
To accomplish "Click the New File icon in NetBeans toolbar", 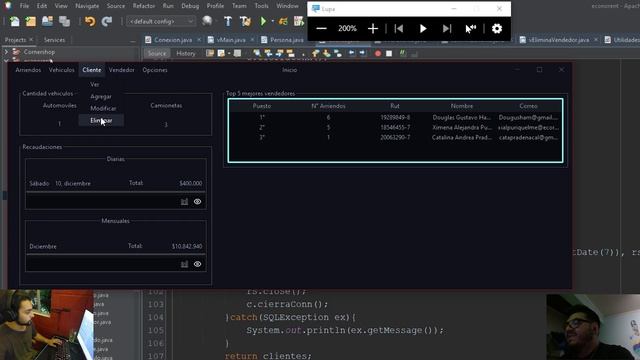I will pos(15,21).
